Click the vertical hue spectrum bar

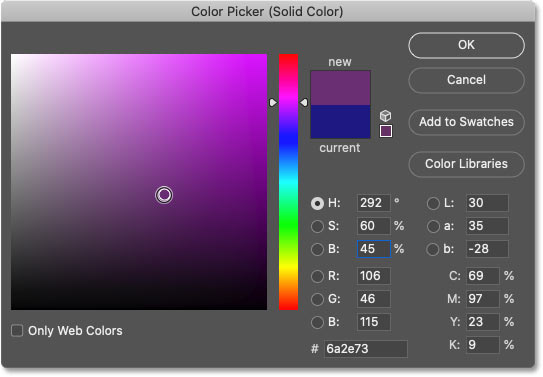[288, 182]
